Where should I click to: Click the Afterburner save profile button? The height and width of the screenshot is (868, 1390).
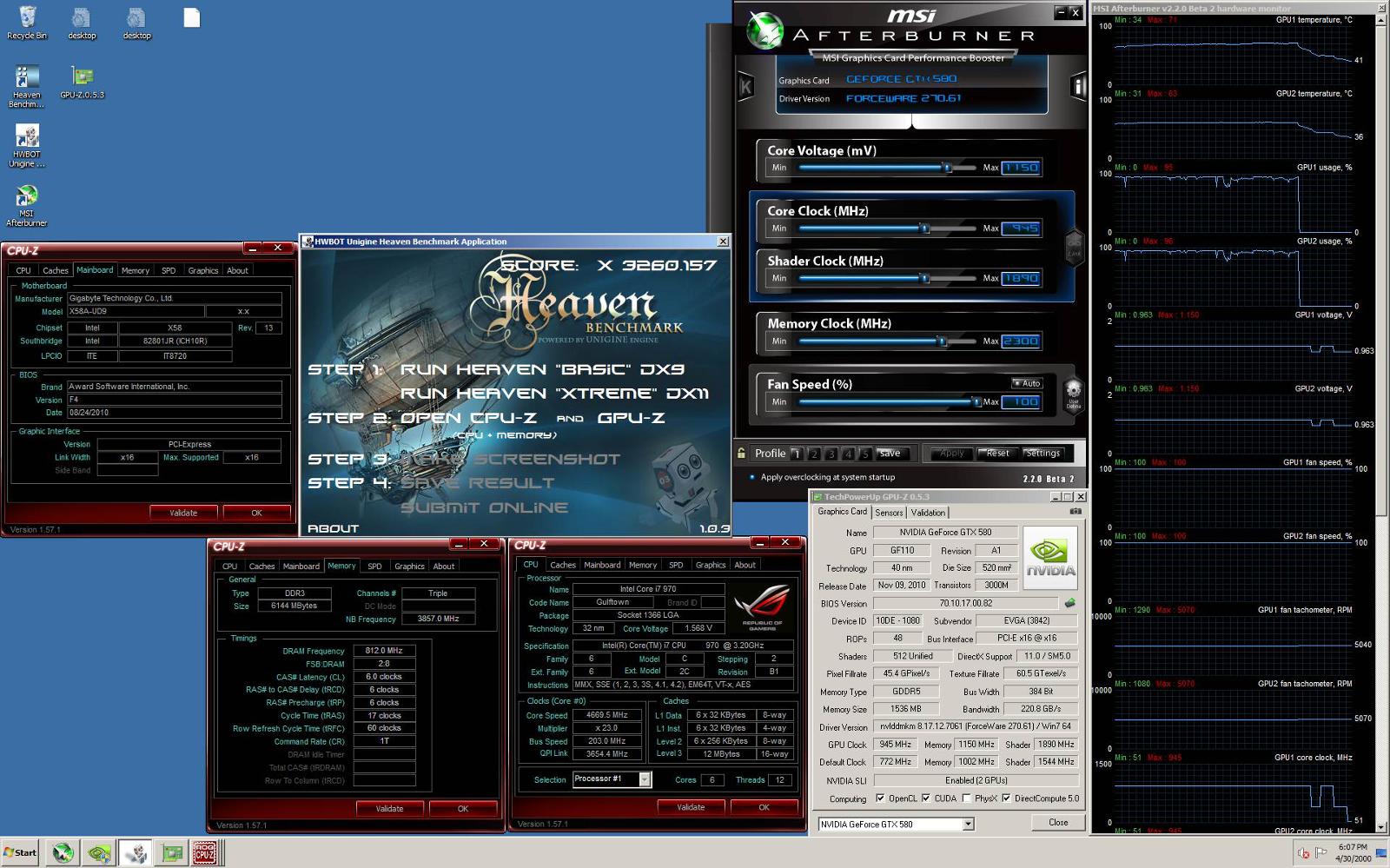coord(890,454)
